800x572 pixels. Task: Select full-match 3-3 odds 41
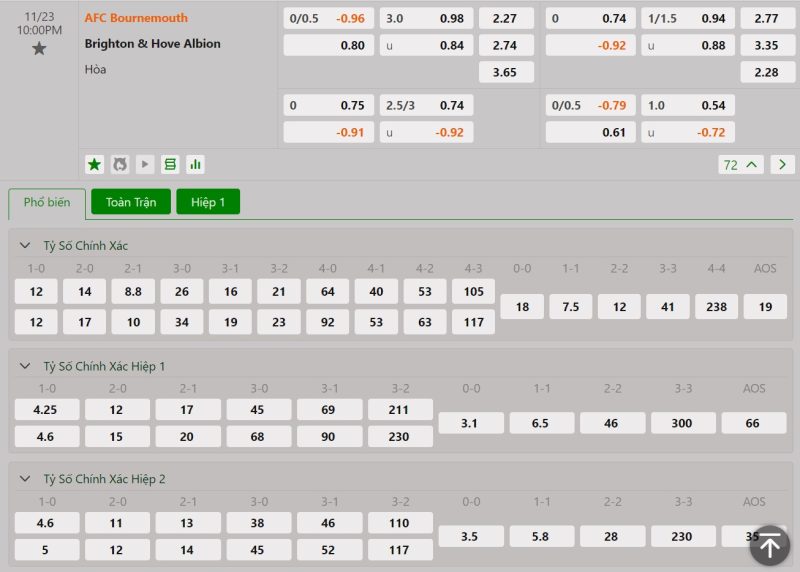click(668, 307)
